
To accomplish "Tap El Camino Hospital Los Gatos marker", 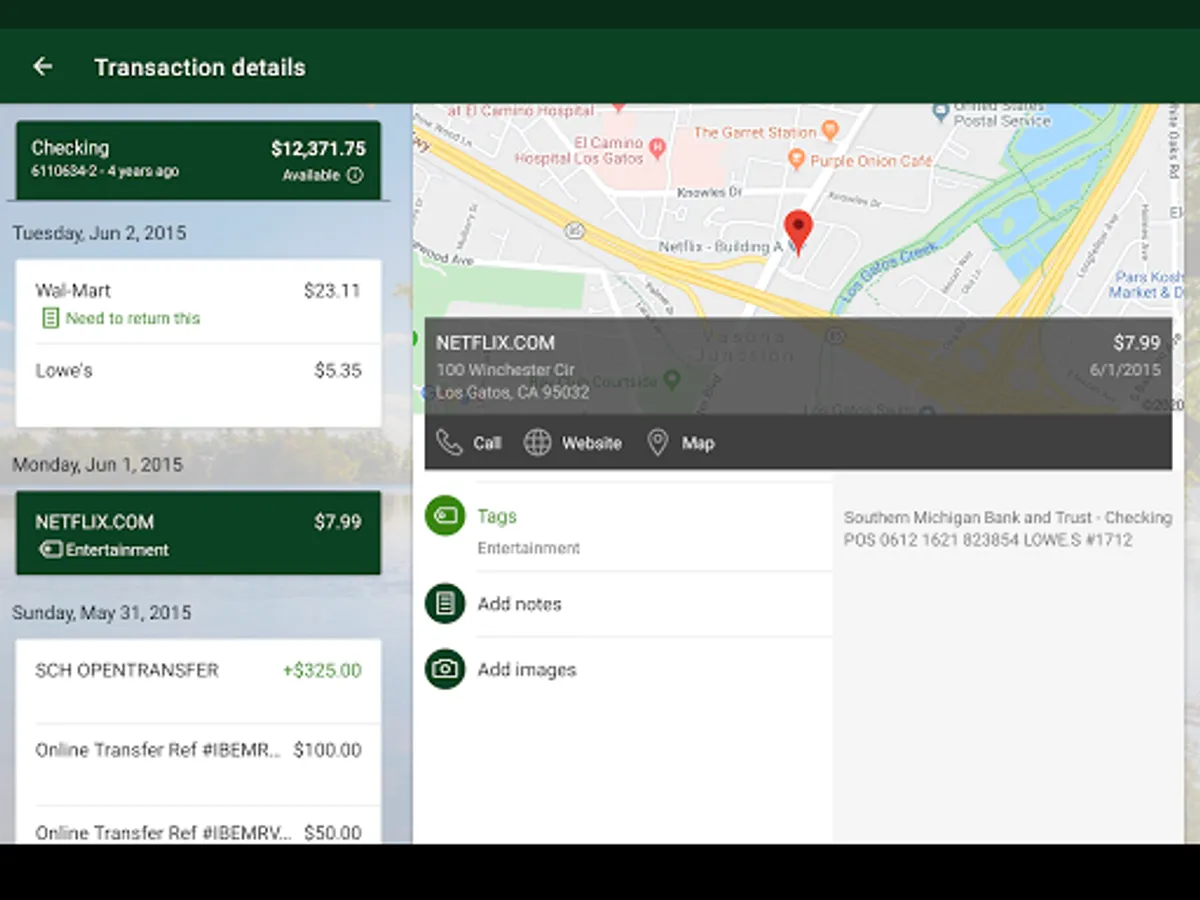I will (656, 150).
